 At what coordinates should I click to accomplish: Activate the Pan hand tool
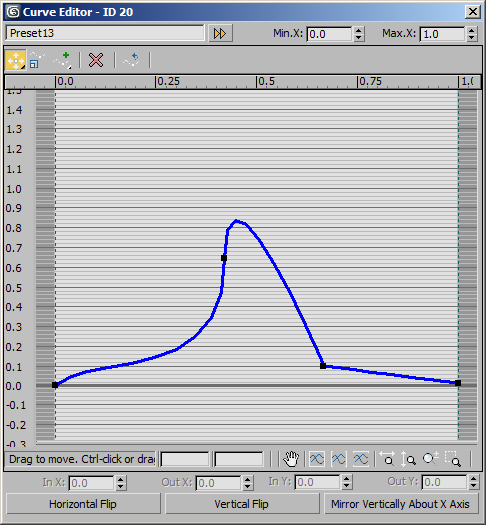pos(291,458)
